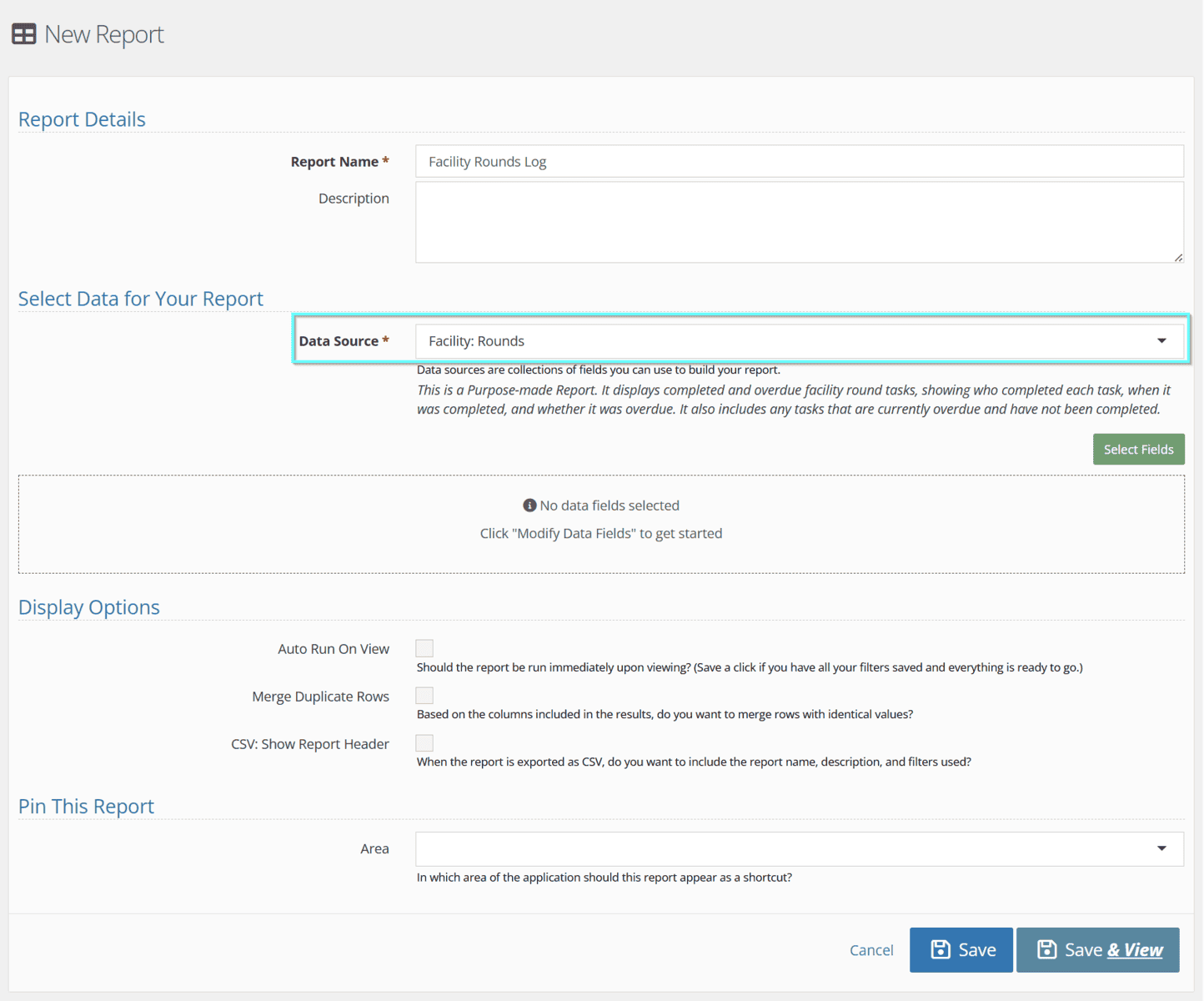The width and height of the screenshot is (1204, 1001).
Task: Click the disk icon on Save & View button
Action: [x=1047, y=949]
